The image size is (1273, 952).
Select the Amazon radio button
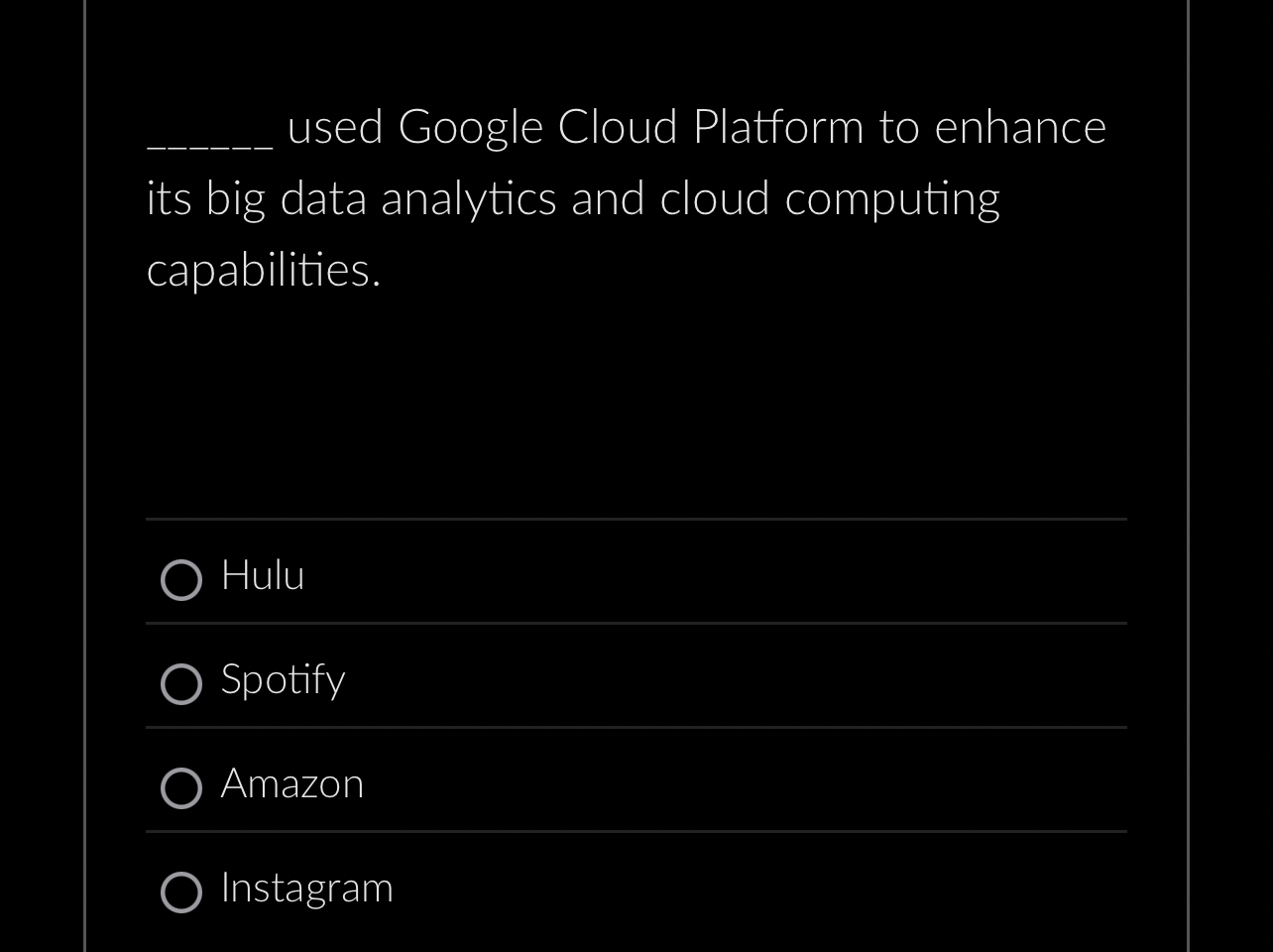tap(181, 787)
